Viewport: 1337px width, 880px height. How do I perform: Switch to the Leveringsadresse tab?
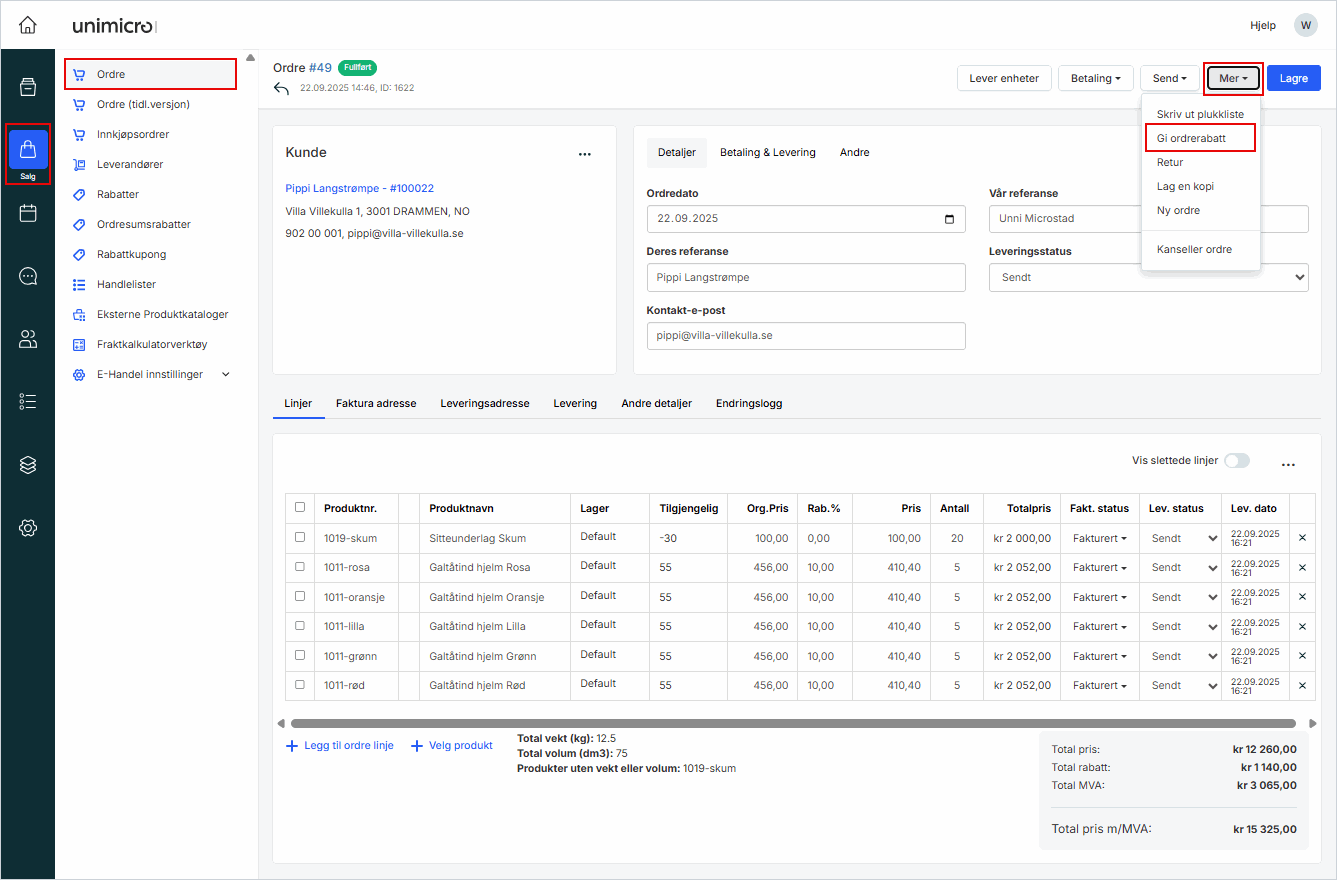pyautogui.click(x=485, y=403)
